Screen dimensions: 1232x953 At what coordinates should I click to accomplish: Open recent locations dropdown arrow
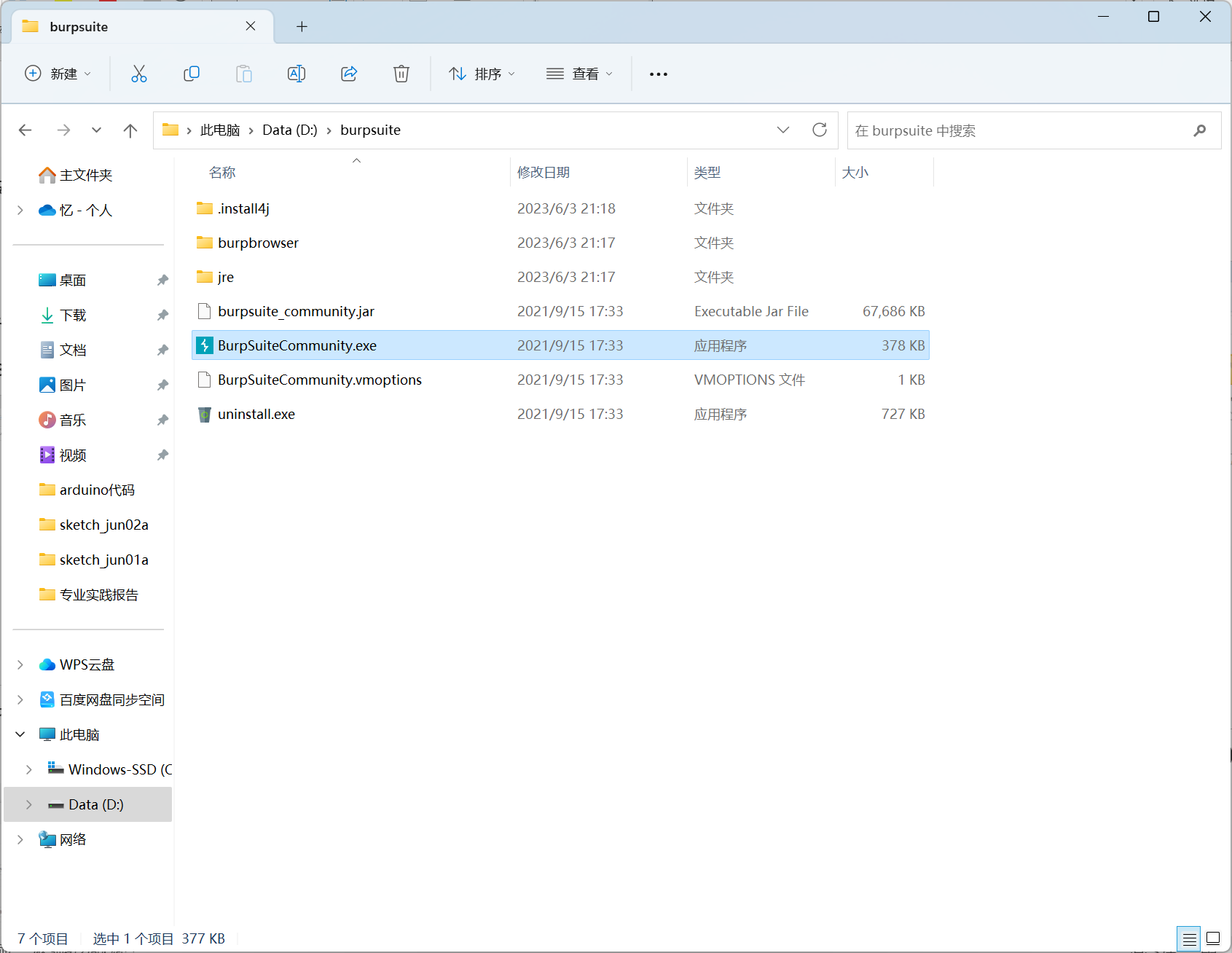[96, 130]
